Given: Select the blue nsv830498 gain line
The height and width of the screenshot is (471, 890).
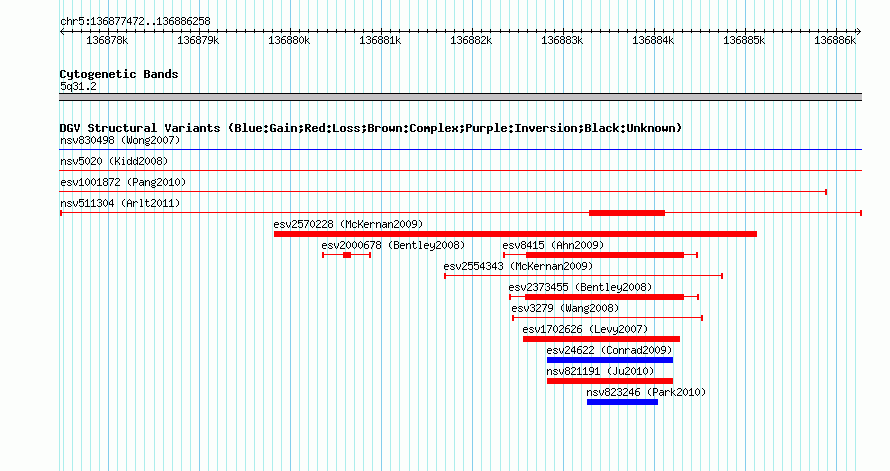Looking at the screenshot, I should (x=461, y=150).
